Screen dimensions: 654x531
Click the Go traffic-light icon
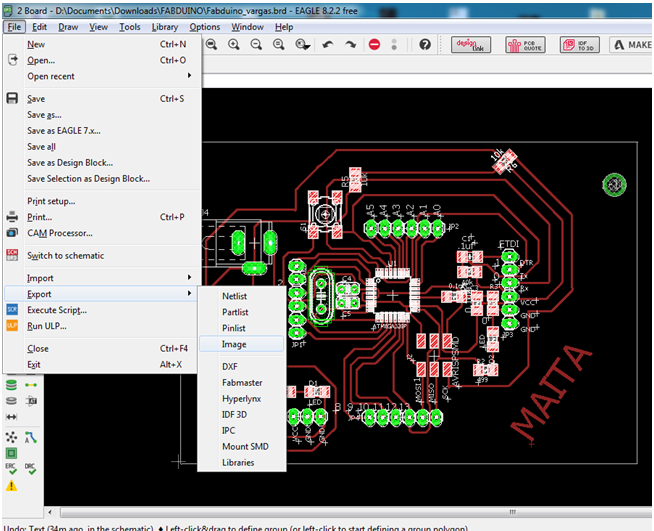click(394, 45)
